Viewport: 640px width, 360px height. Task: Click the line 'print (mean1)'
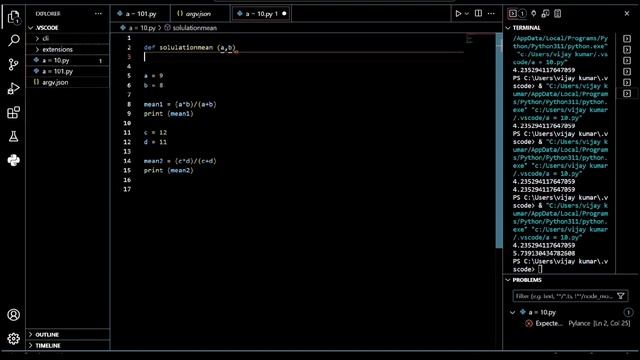point(169,113)
